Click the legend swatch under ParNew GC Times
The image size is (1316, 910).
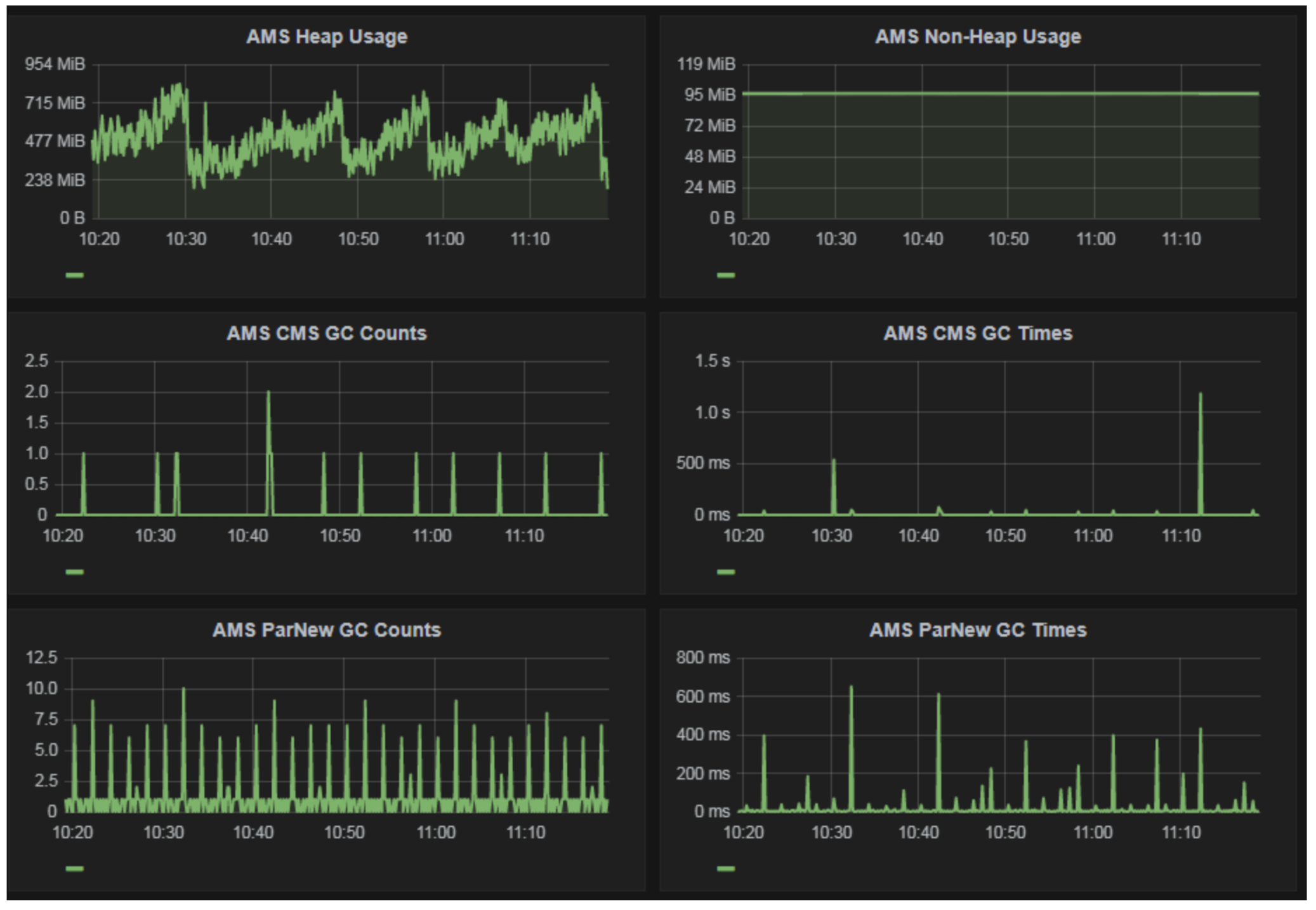pyautogui.click(x=725, y=868)
